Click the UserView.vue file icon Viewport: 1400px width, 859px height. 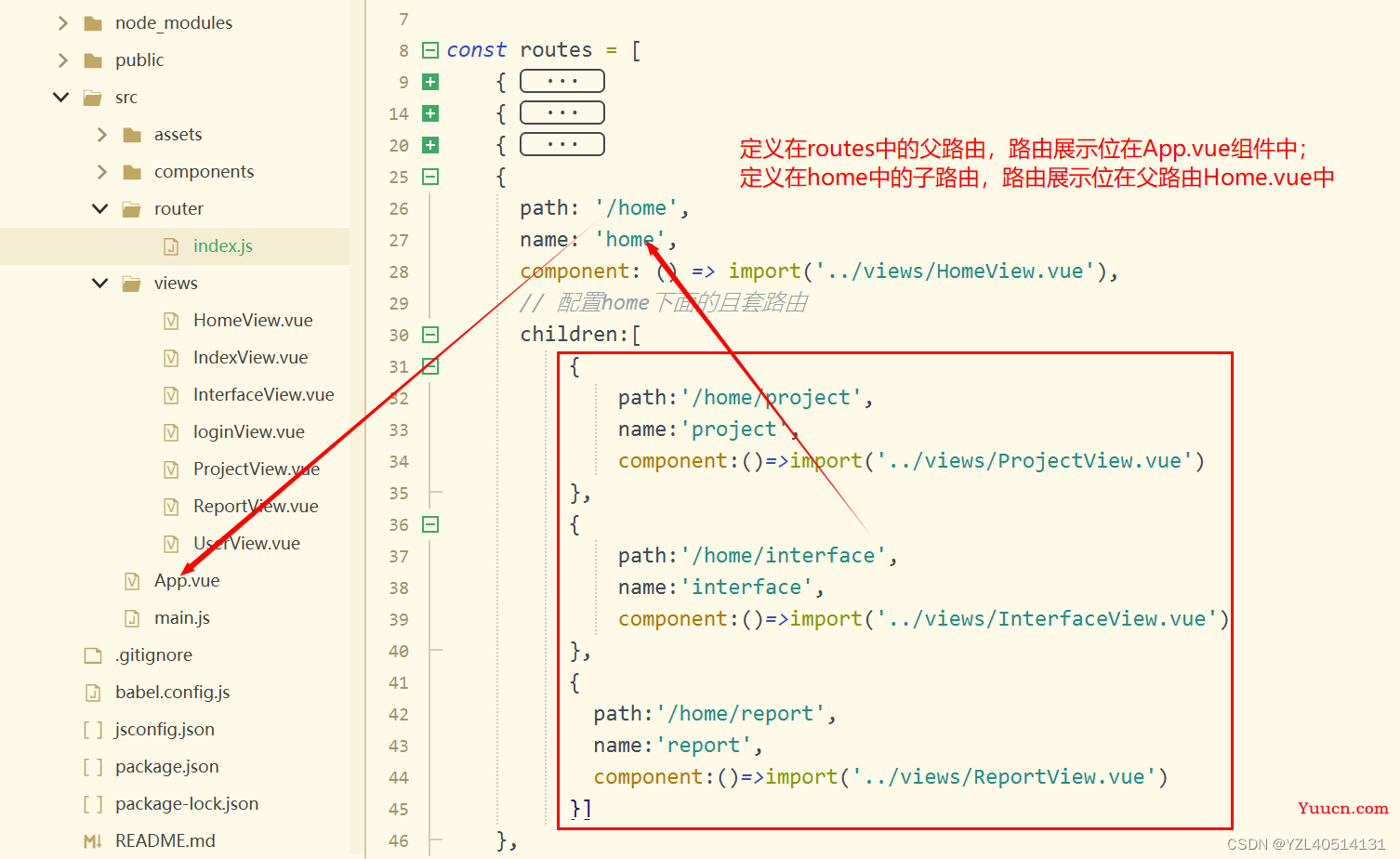point(171,544)
